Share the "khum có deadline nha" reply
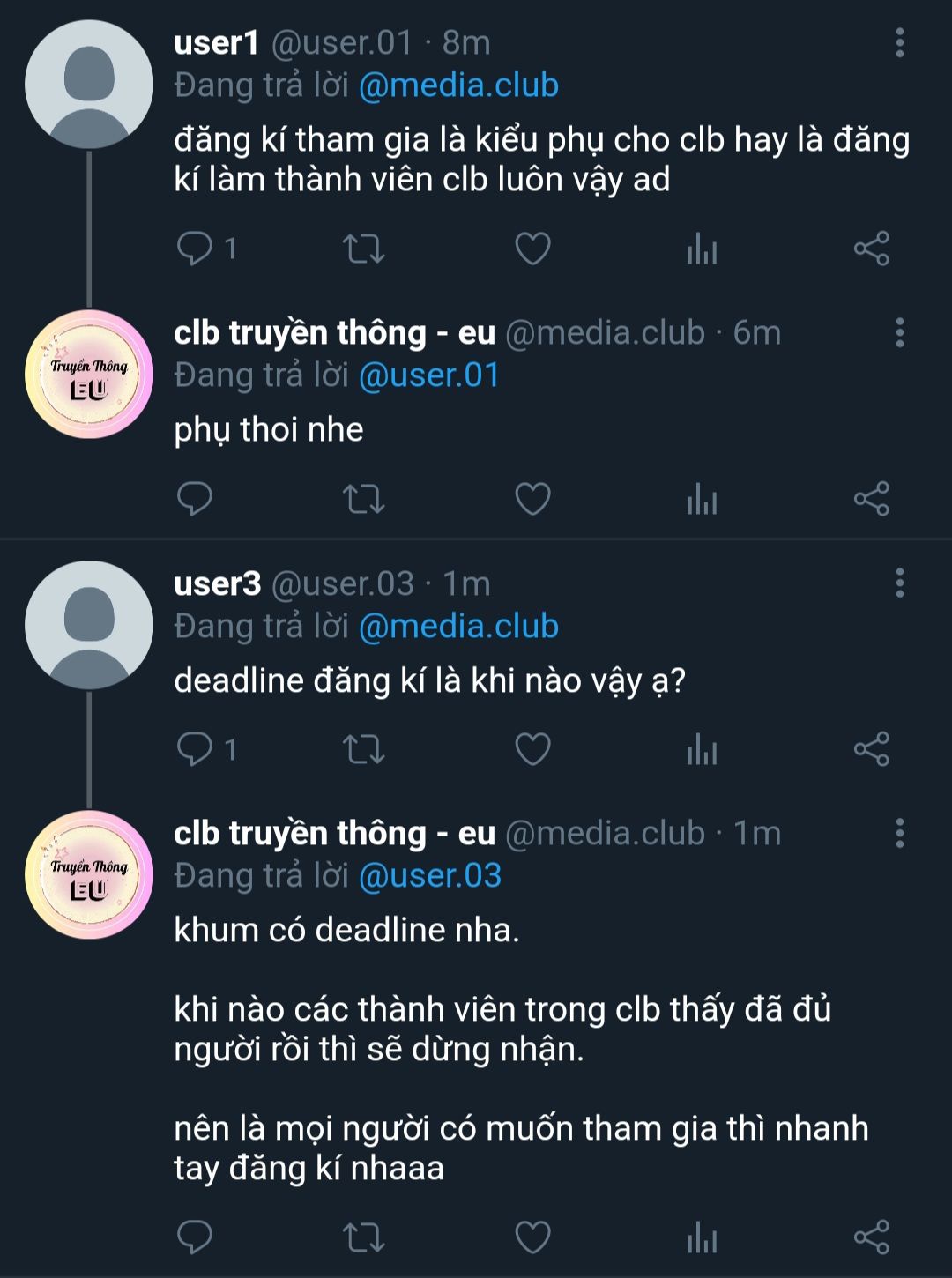Viewport: 952px width, 1278px height. 871,1237
